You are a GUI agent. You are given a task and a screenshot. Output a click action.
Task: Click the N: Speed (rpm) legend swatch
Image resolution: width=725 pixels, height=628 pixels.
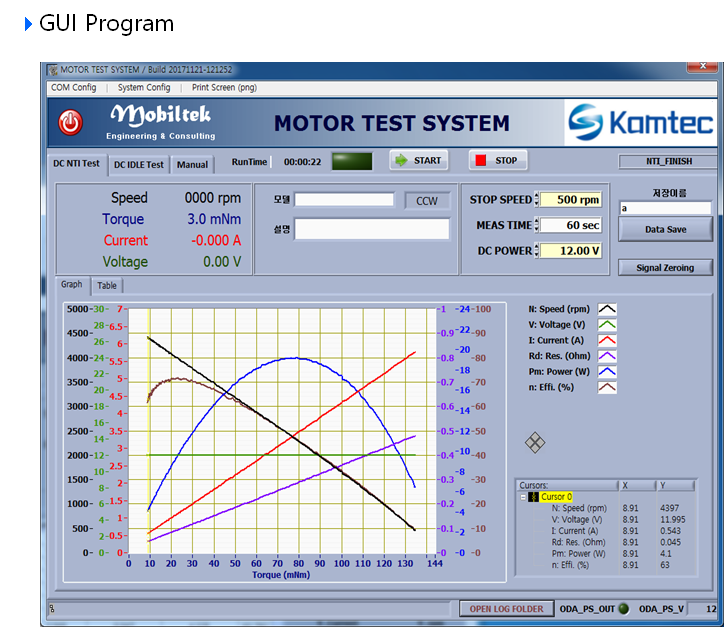coord(607,309)
